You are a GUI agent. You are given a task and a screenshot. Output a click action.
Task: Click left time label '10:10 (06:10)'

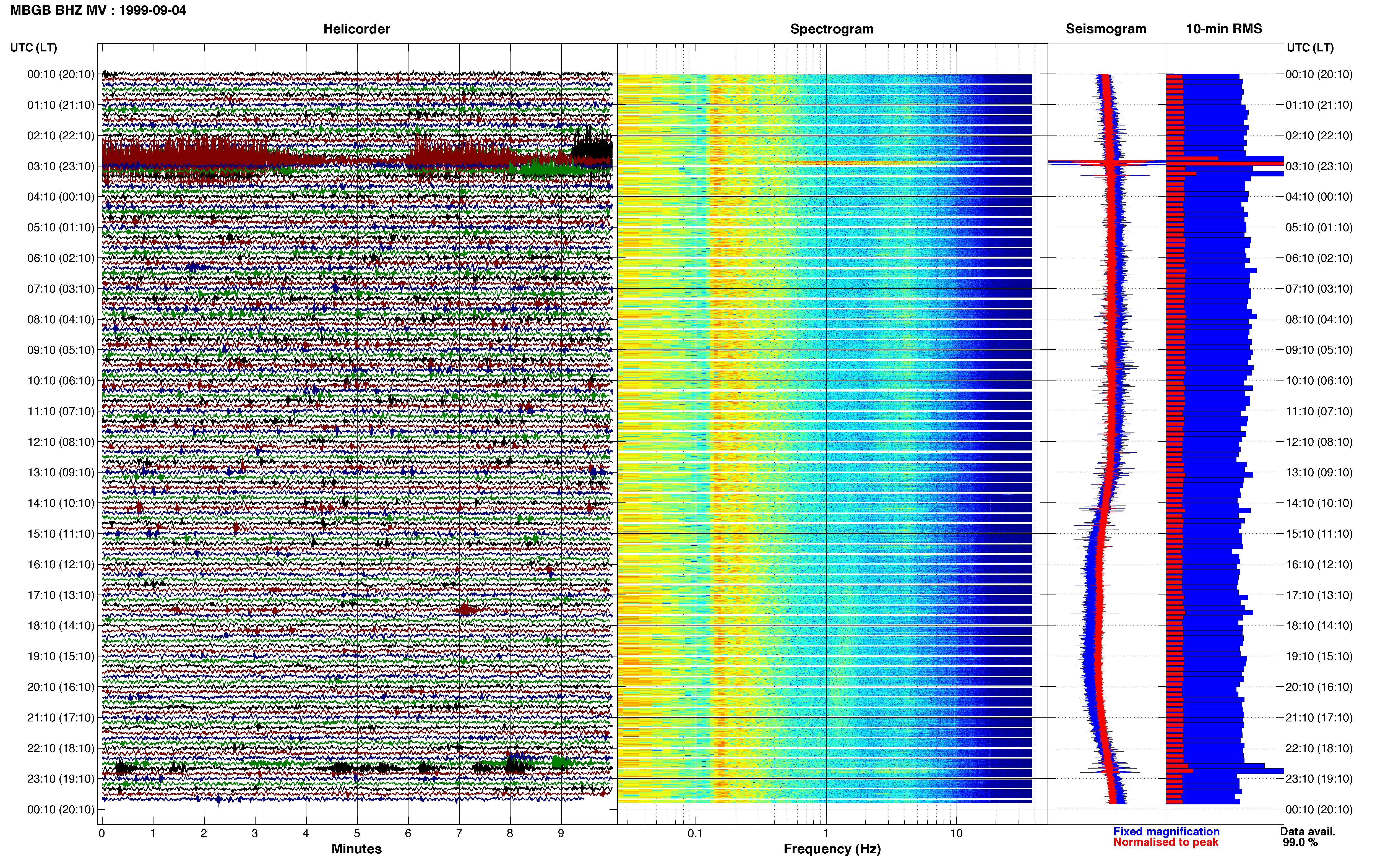[61, 380]
